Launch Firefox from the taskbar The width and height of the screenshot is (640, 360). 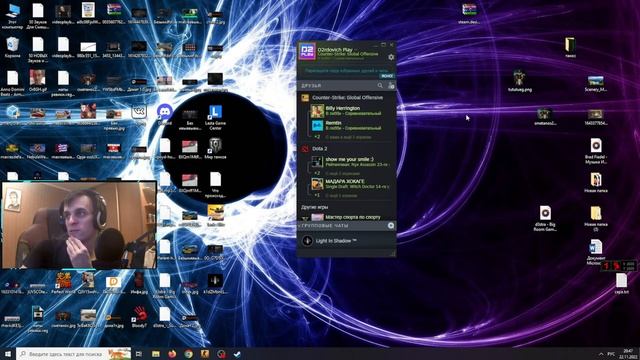click(172, 354)
